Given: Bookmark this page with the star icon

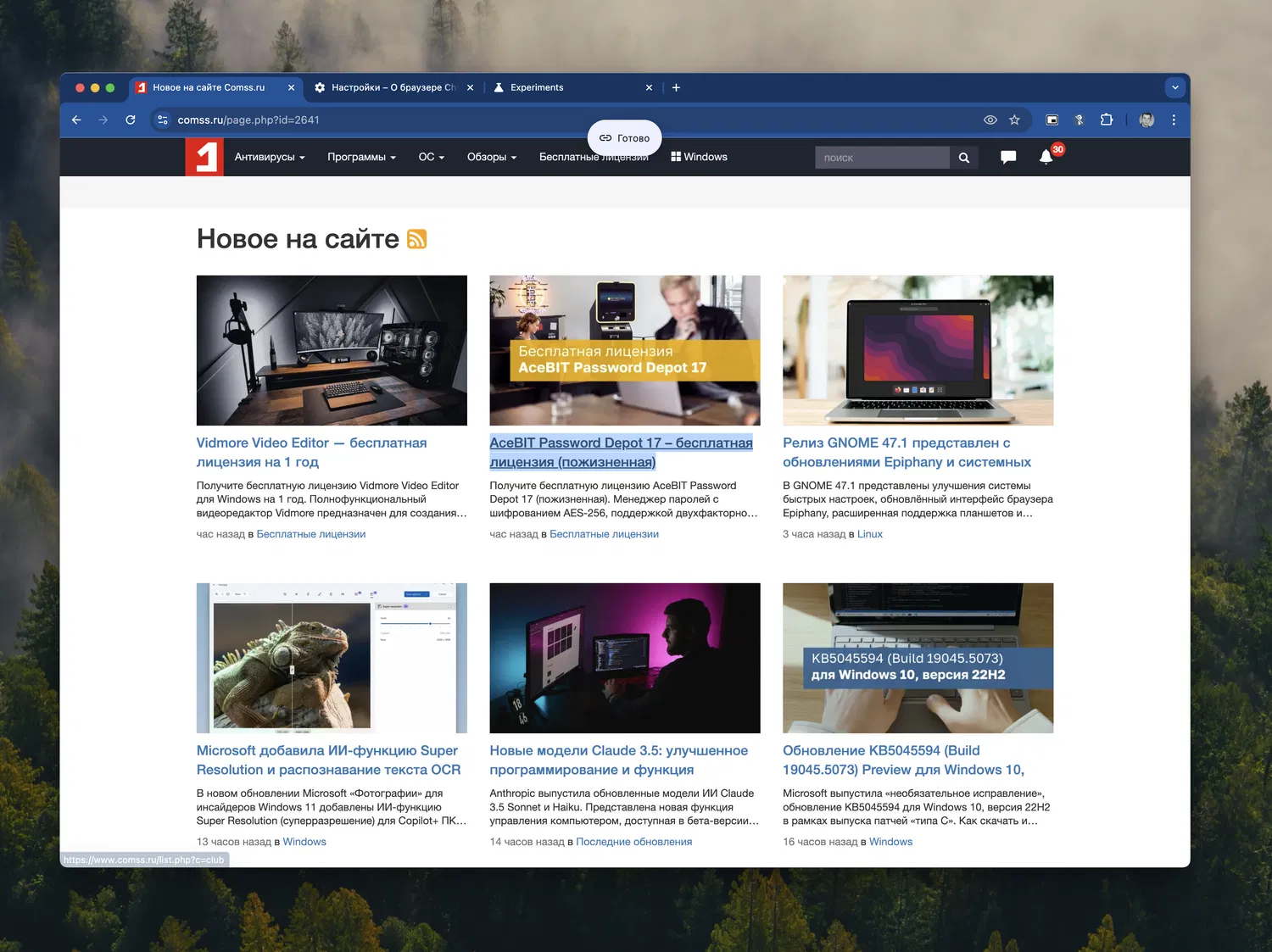Looking at the screenshot, I should pyautogui.click(x=1014, y=120).
